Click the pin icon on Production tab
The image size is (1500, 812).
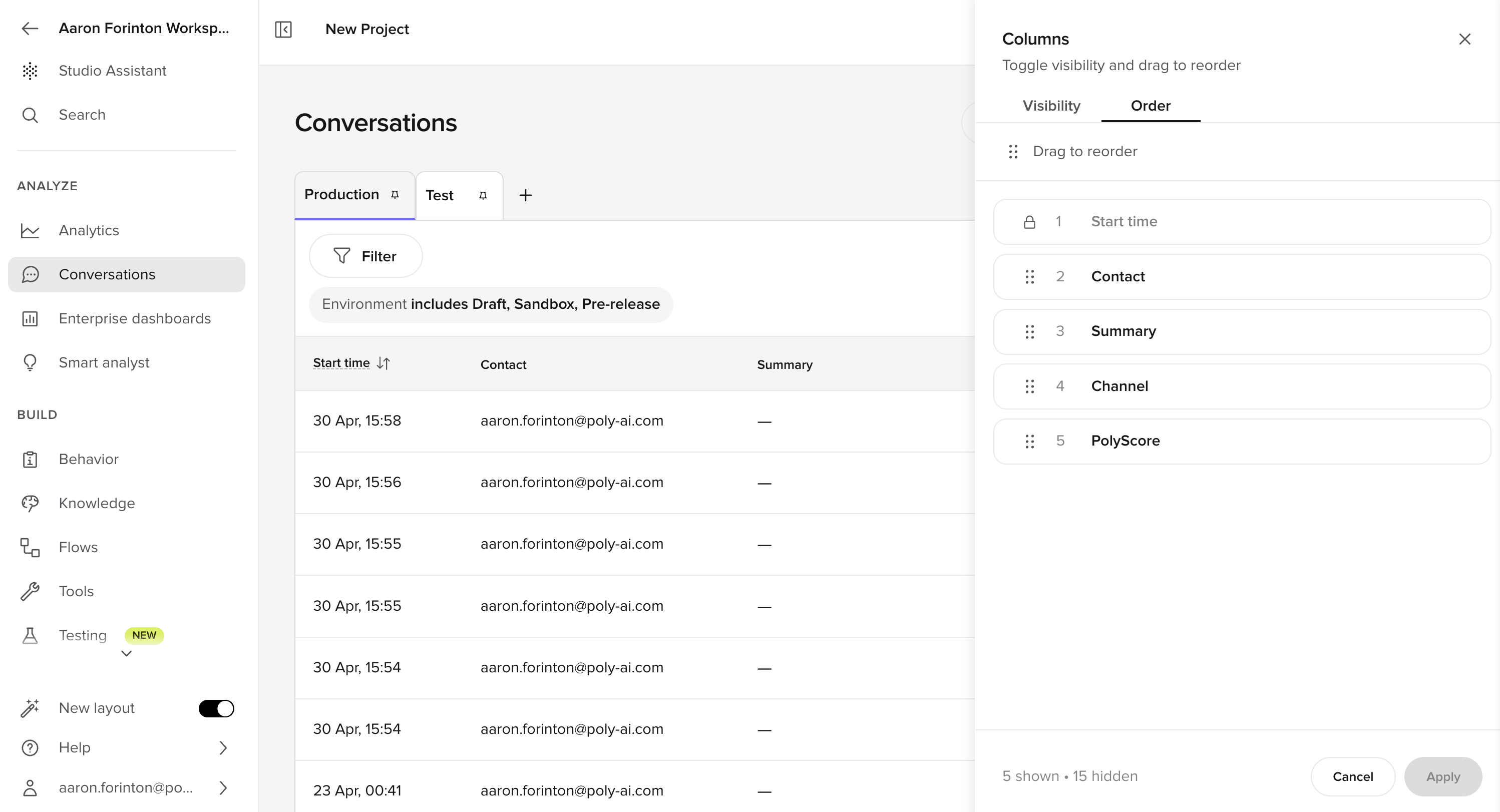395,195
